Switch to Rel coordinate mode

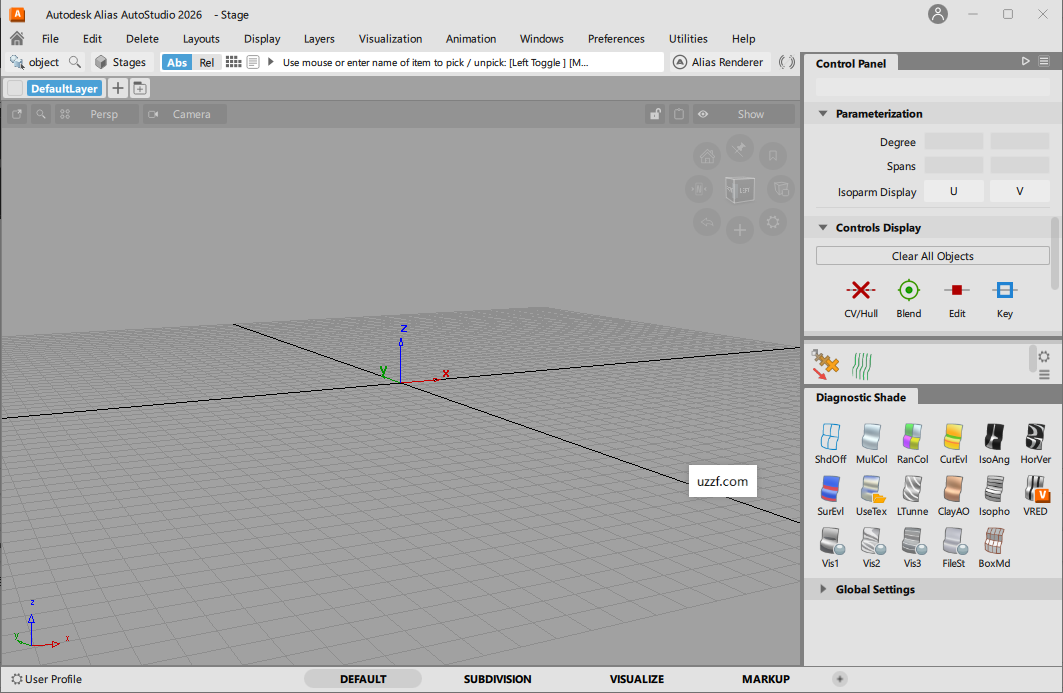(206, 61)
